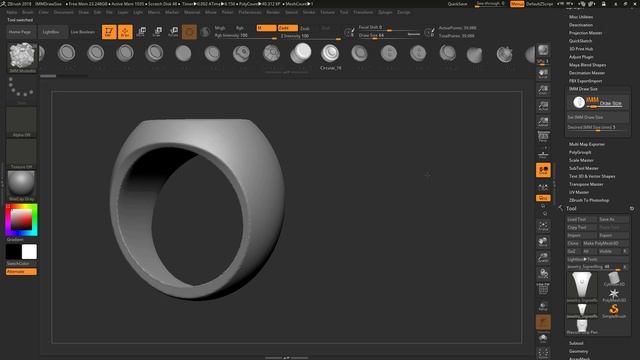Select the Move transform icon on top shelf
Screen dimensions: 640x360
point(142,32)
